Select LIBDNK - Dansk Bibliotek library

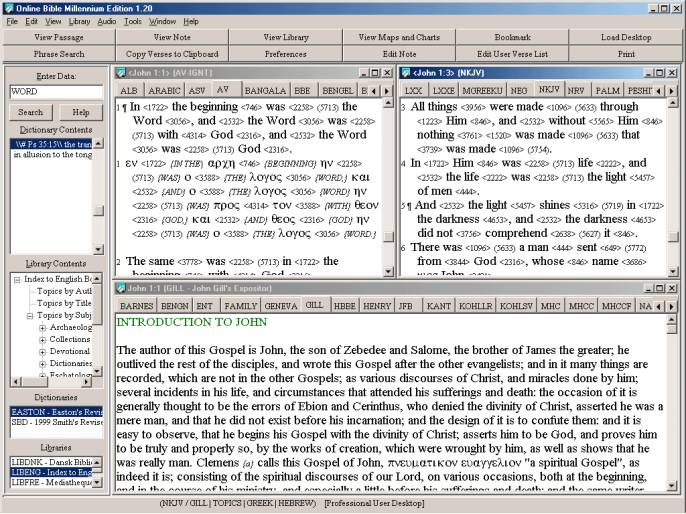point(51,462)
